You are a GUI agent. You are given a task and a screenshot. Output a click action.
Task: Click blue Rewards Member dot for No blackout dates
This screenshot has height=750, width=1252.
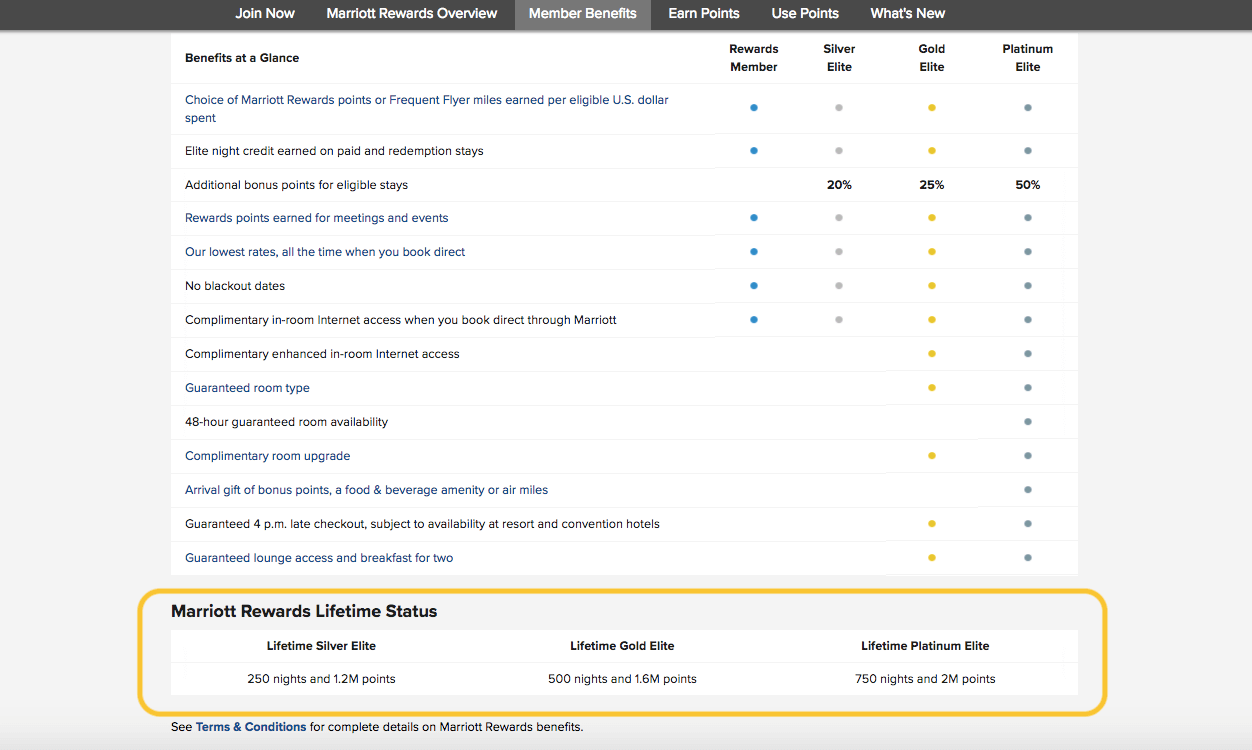754,286
